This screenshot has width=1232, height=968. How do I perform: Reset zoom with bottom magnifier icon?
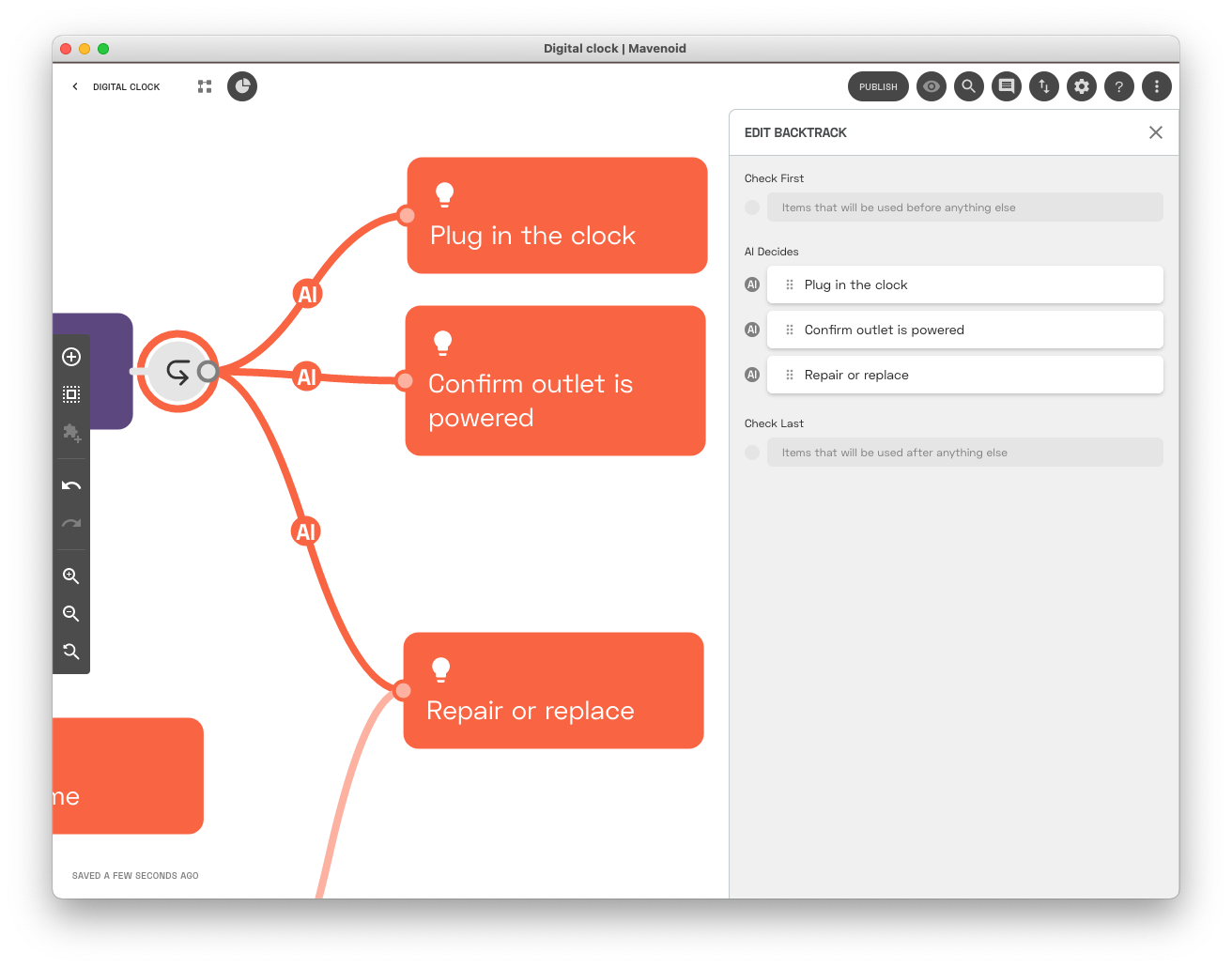click(x=71, y=652)
